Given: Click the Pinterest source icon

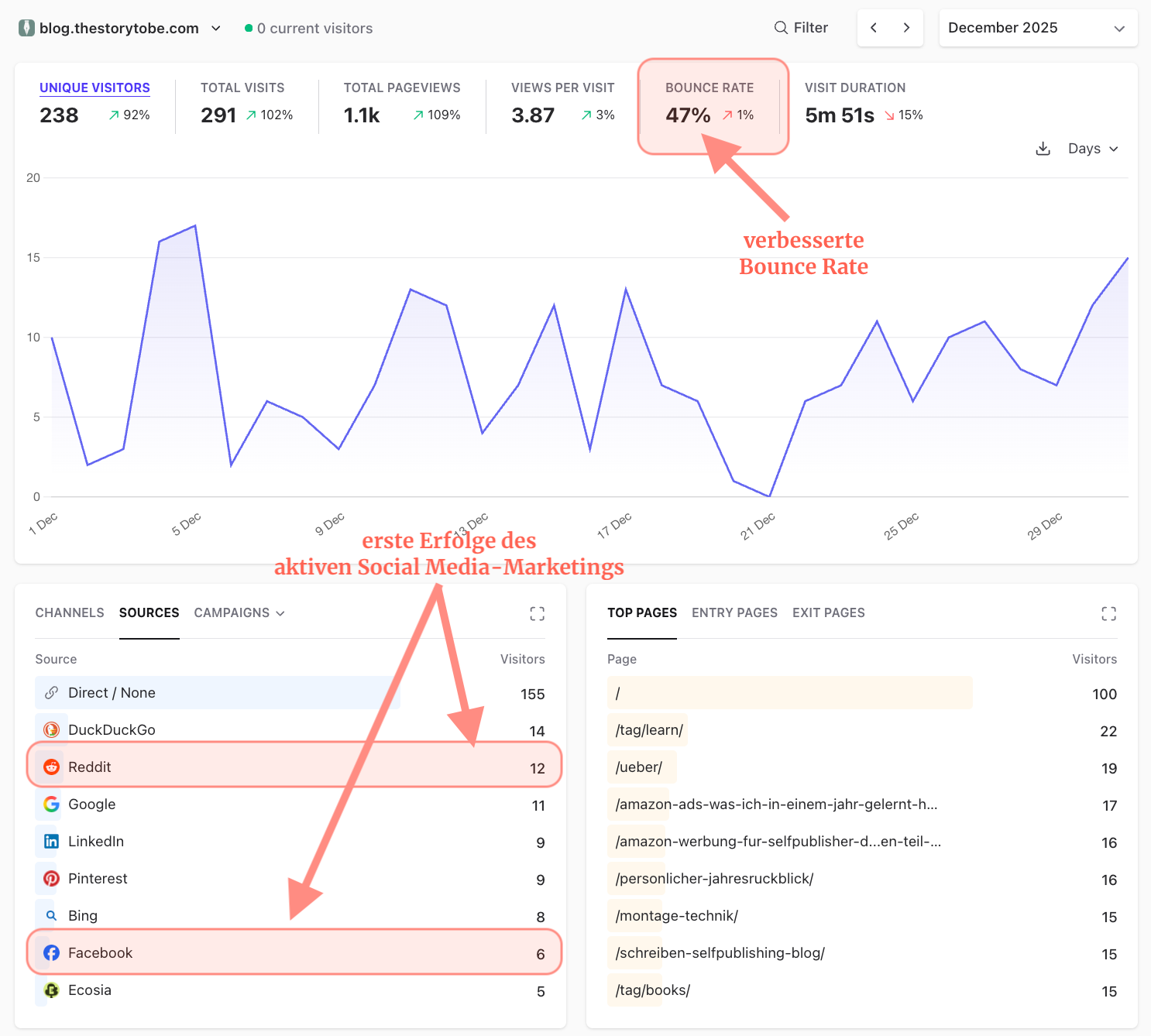Looking at the screenshot, I should coord(51,879).
